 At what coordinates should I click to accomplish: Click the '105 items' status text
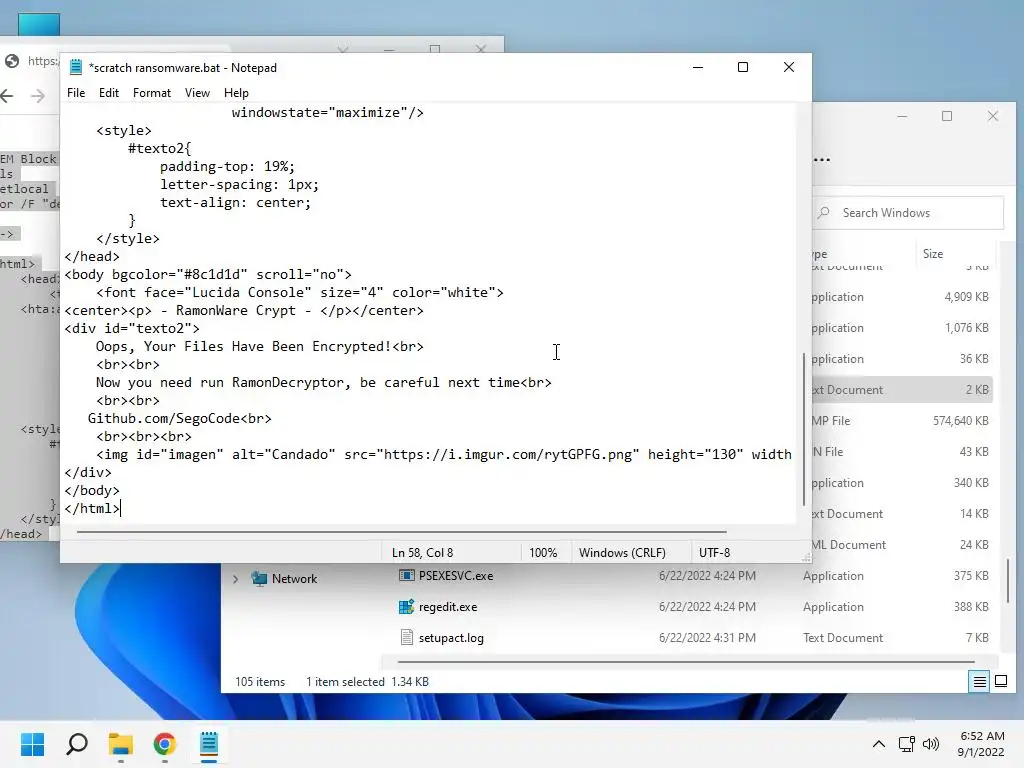(x=260, y=682)
